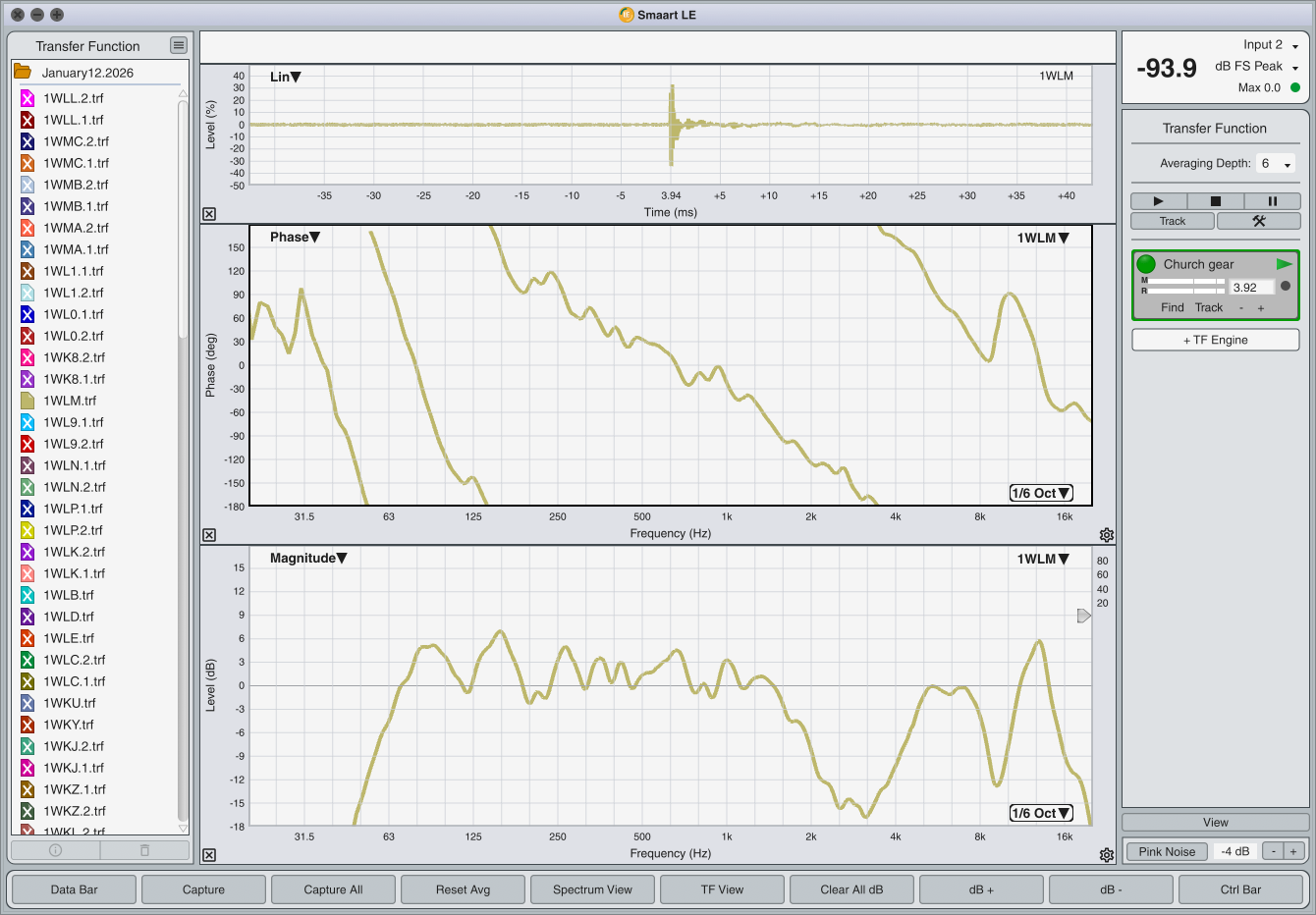Click the green play arrow on Church gear
Image resolution: width=1316 pixels, height=915 pixels.
1284,264
